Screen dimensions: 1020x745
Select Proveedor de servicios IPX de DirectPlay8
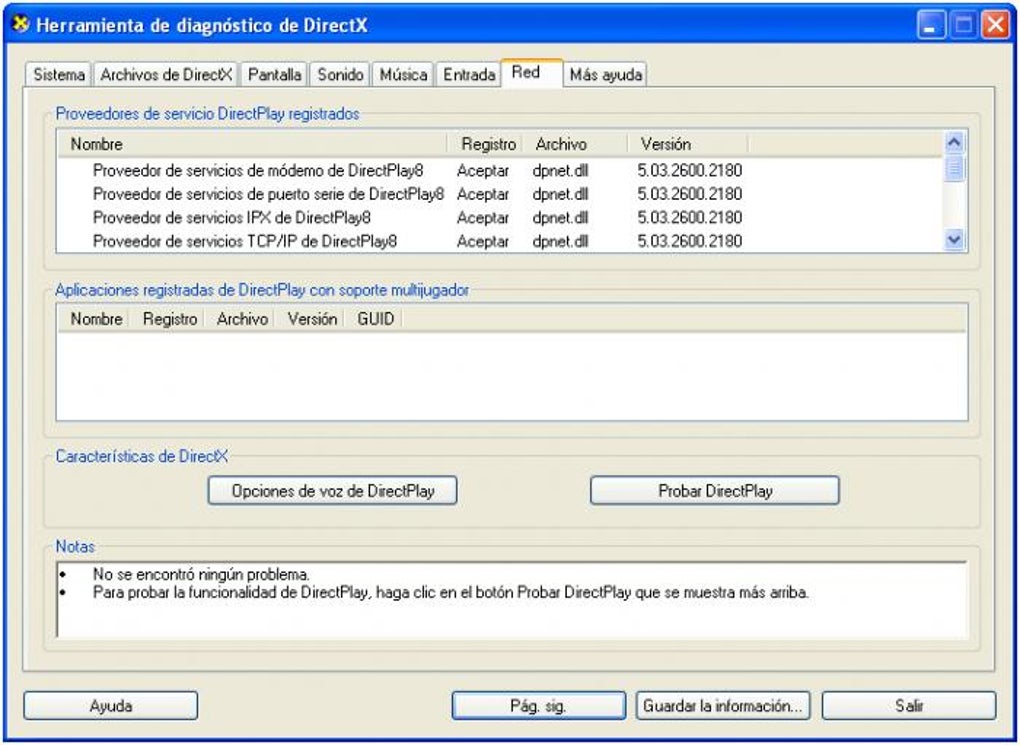click(x=232, y=217)
